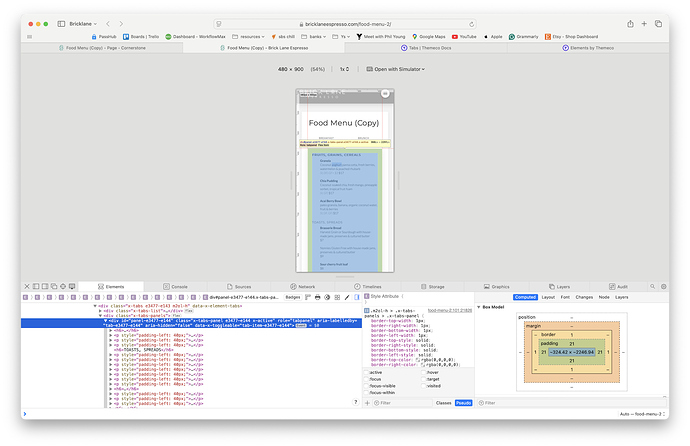The height and width of the screenshot is (446, 690).
Task: Open the Ys bookmarks folder dropdown
Action: coord(341,37)
